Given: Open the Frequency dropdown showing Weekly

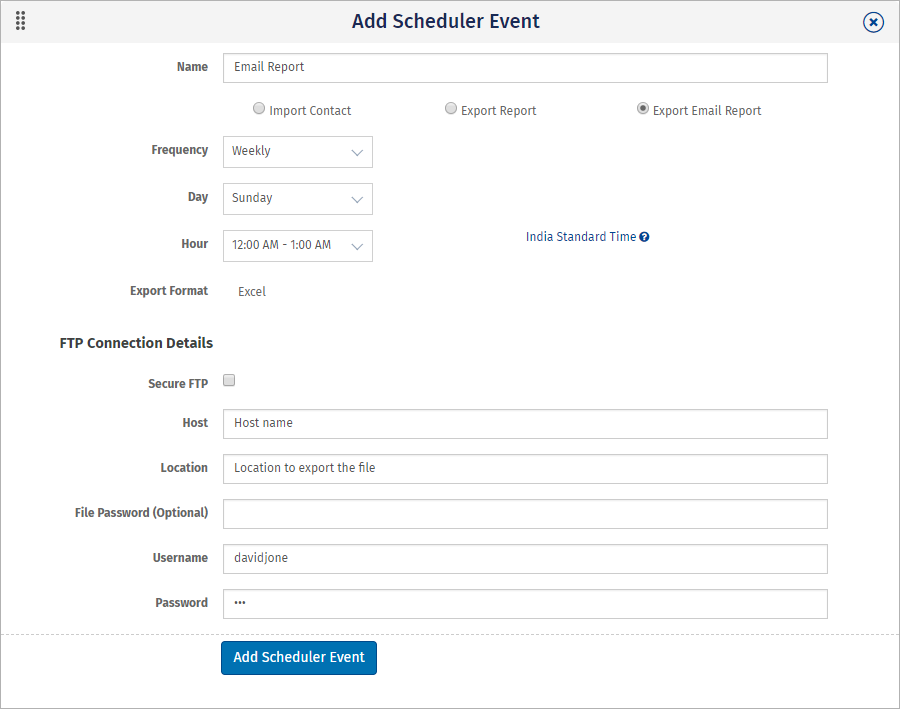Looking at the screenshot, I should coord(298,152).
